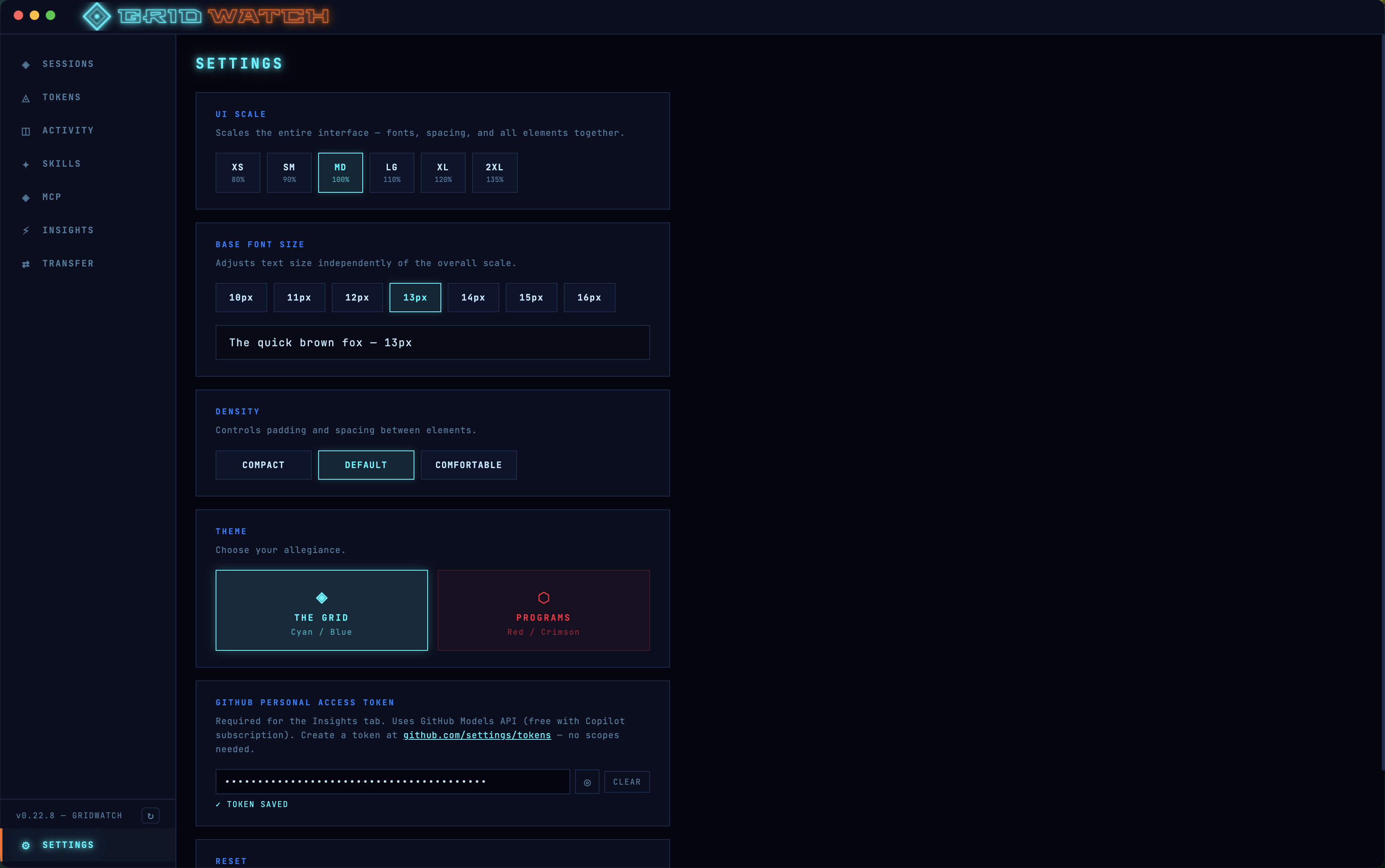Click the GridWatch diamond logo

pyautogui.click(x=97, y=16)
